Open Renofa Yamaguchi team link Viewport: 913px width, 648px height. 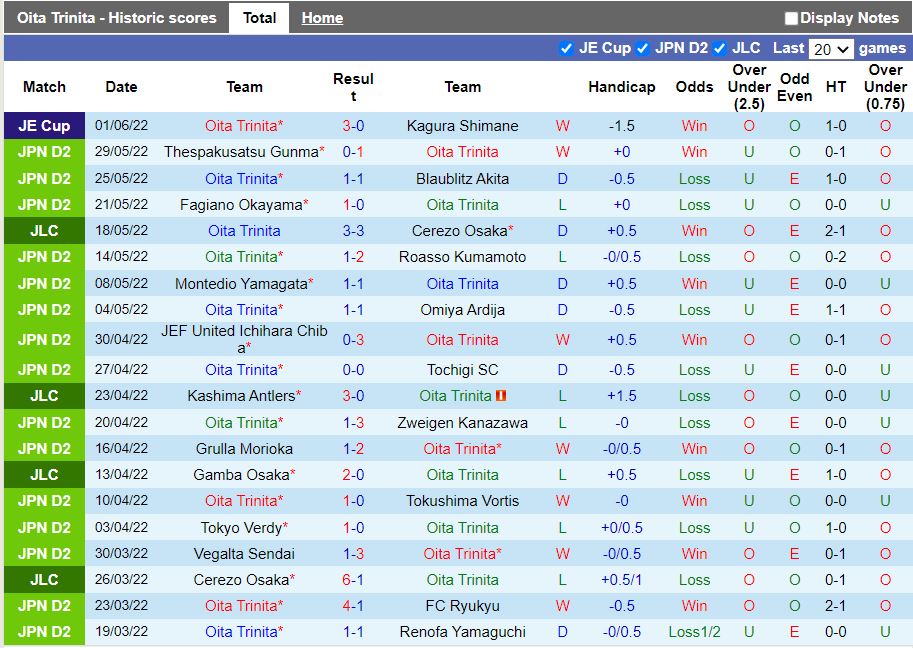[462, 632]
